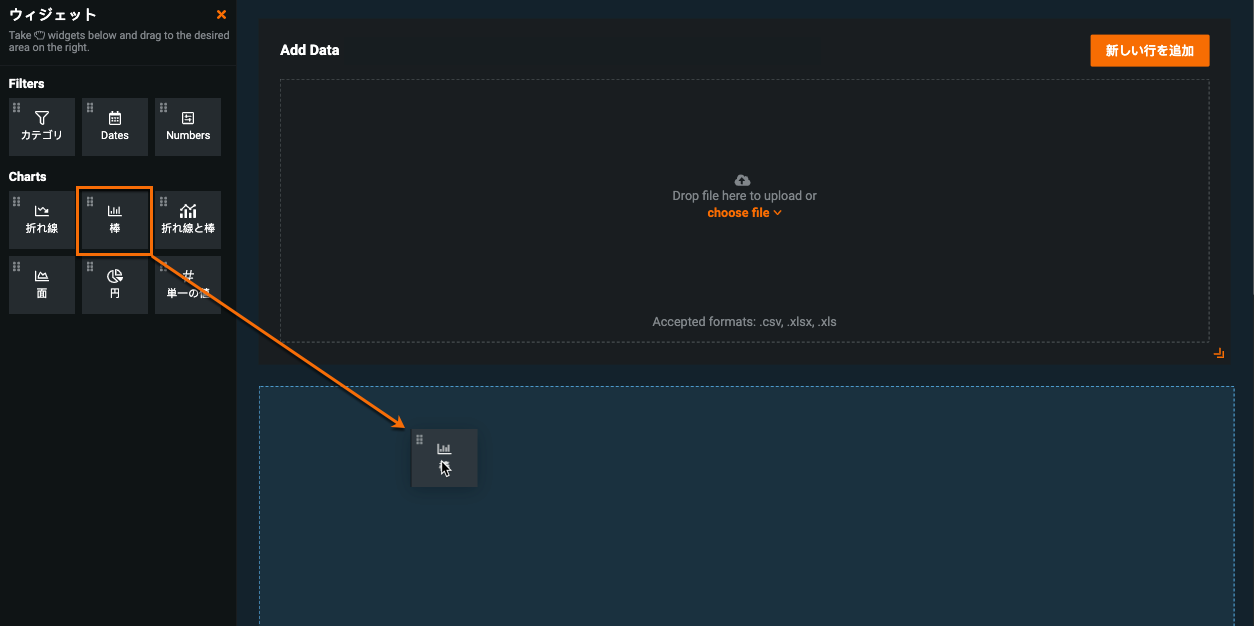Pick the 単一の値 single value widget
1254x626 pixels.
188,285
